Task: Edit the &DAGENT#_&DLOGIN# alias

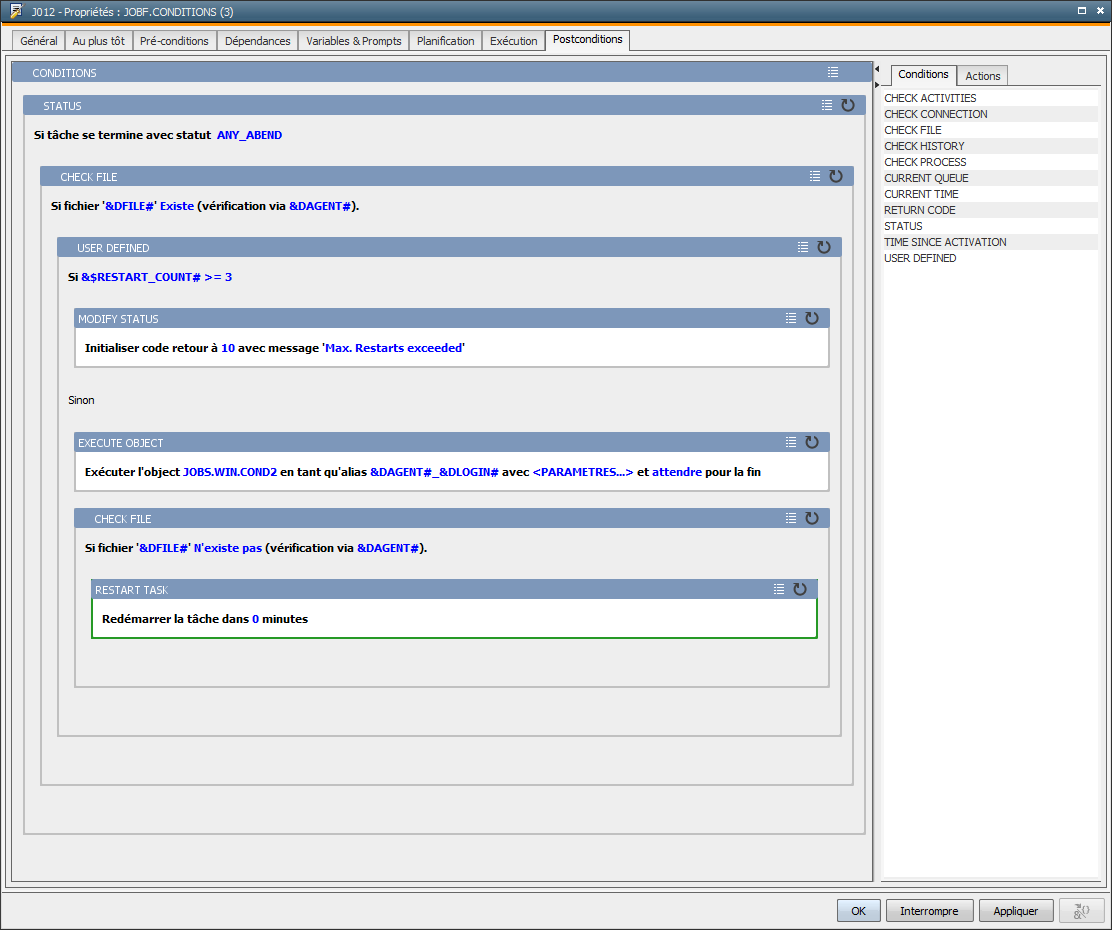Action: [x=434, y=472]
